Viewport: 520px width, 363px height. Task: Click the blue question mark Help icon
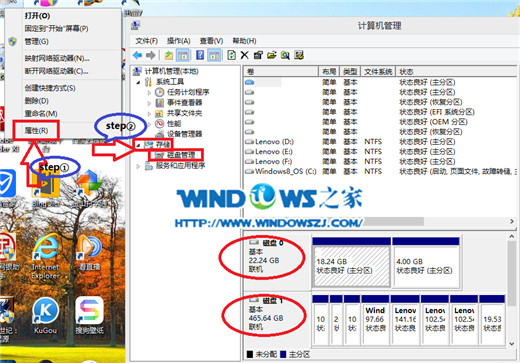[200, 55]
